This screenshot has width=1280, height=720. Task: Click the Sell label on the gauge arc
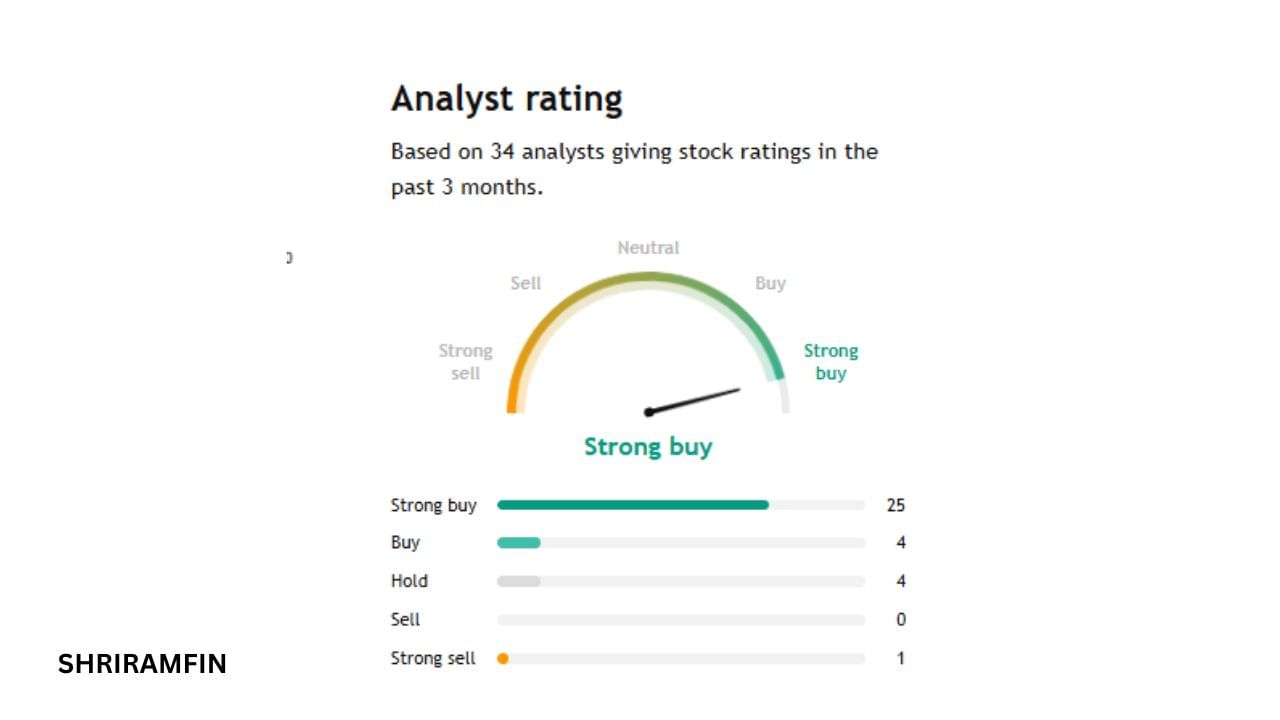tap(525, 283)
